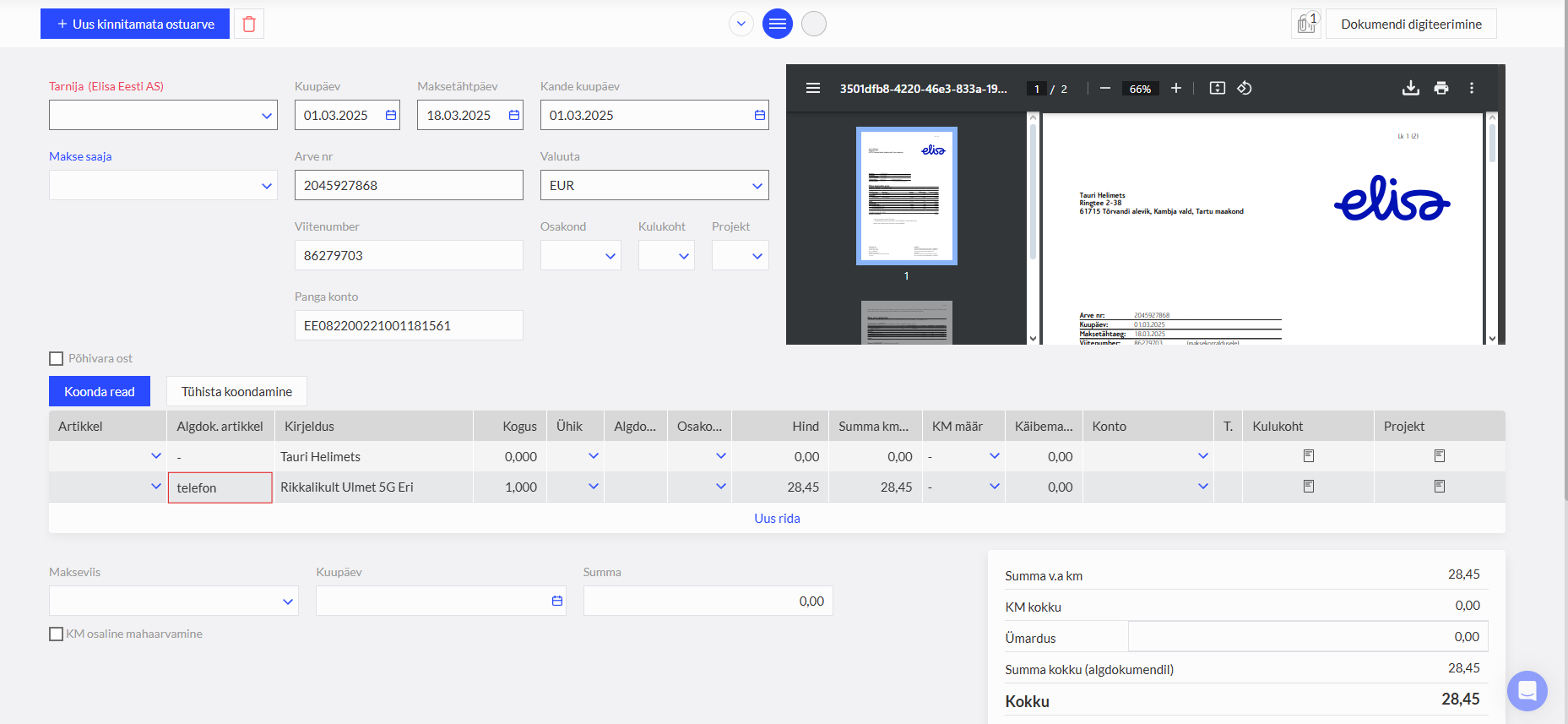Enable the Põhivara ost checkbox

coord(57,359)
